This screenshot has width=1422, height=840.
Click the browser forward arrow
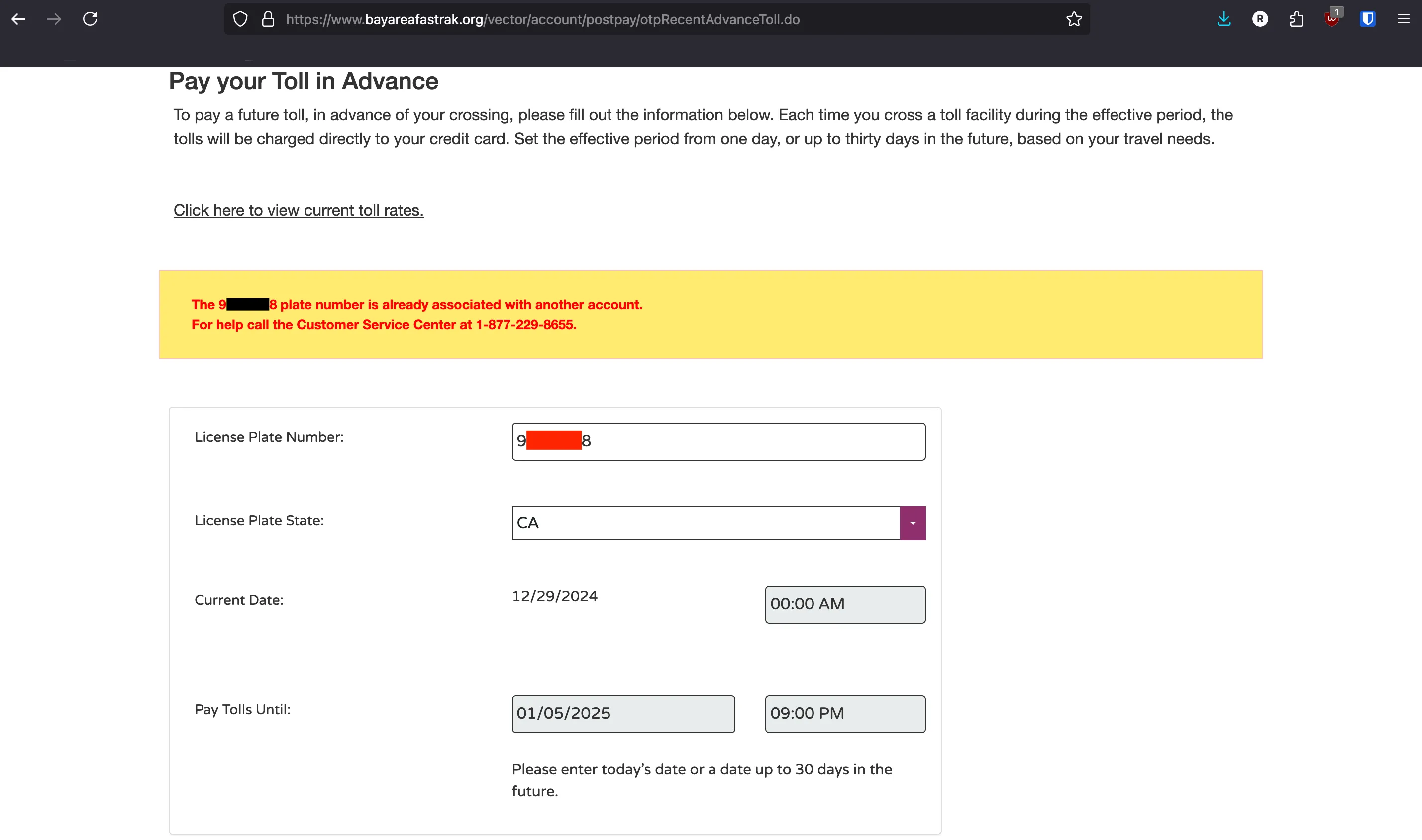[54, 19]
